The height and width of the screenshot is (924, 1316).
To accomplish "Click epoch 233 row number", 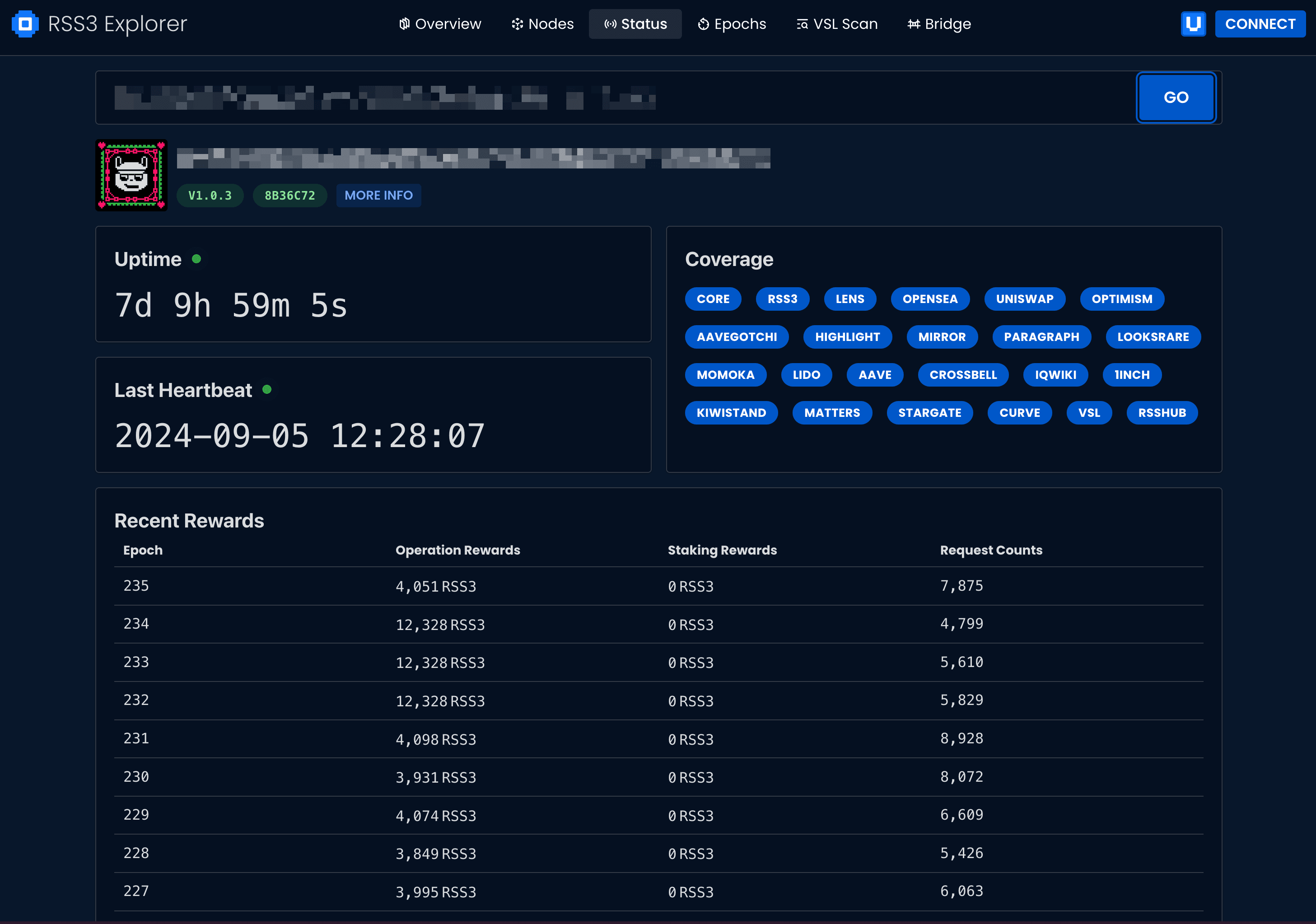I will pos(136,662).
